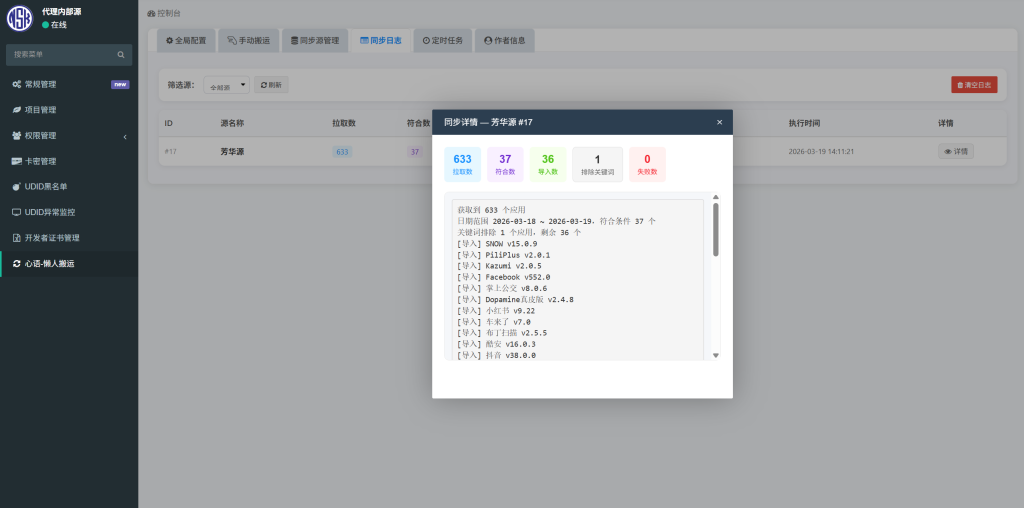Open UDID异常监控 in the sidebar

click(50, 212)
